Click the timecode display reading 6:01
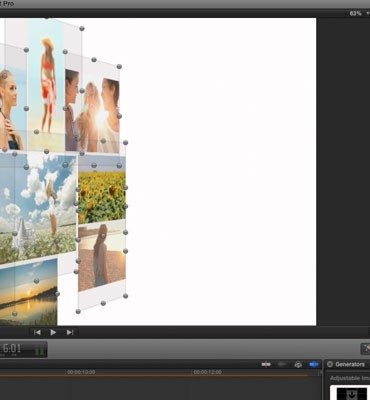The image size is (370, 400). 12,349
